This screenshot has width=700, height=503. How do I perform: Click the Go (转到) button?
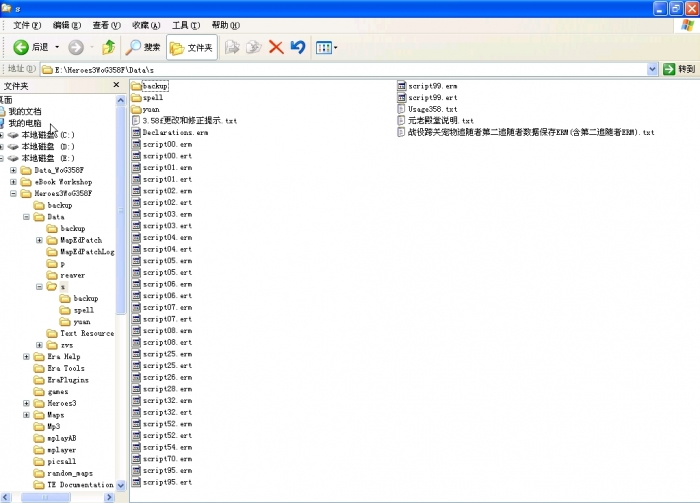679,69
